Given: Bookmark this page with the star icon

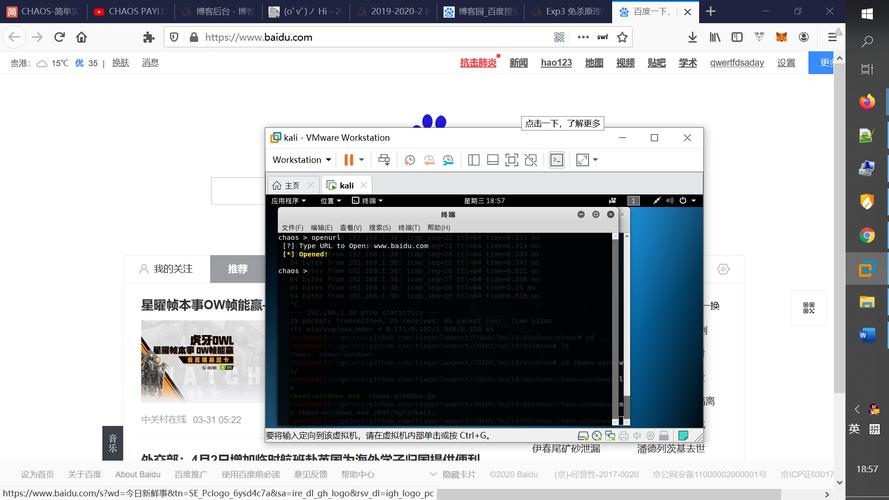Looking at the screenshot, I should 622,37.
